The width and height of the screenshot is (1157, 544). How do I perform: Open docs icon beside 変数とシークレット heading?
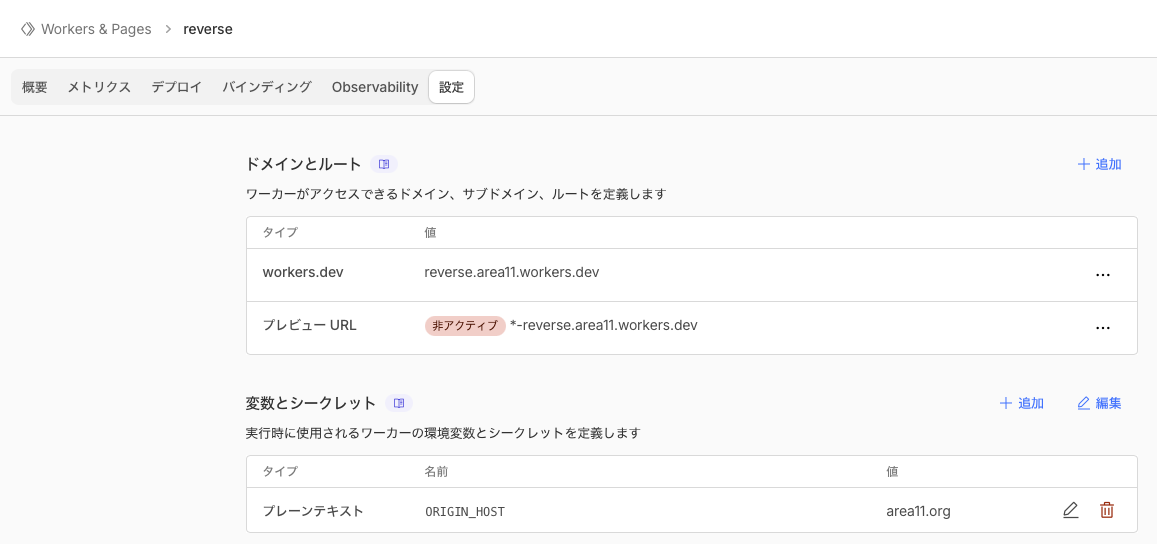point(399,403)
